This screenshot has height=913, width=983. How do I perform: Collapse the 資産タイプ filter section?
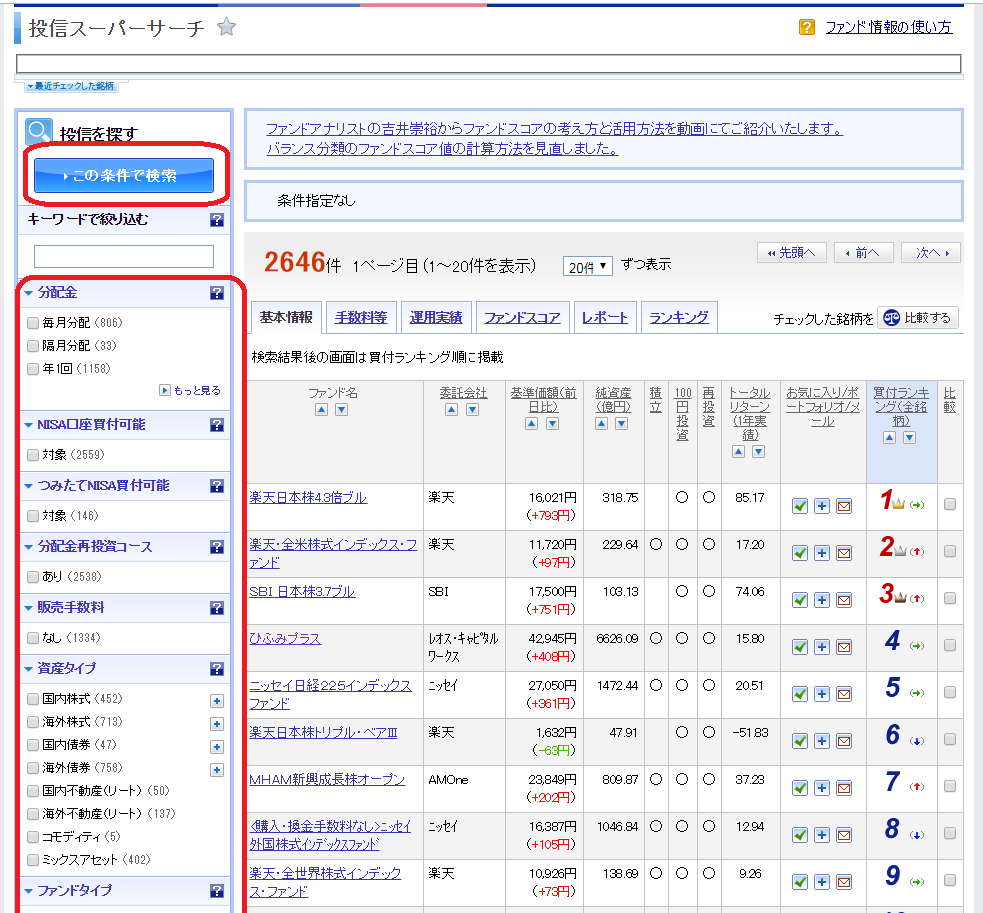click(x=29, y=669)
